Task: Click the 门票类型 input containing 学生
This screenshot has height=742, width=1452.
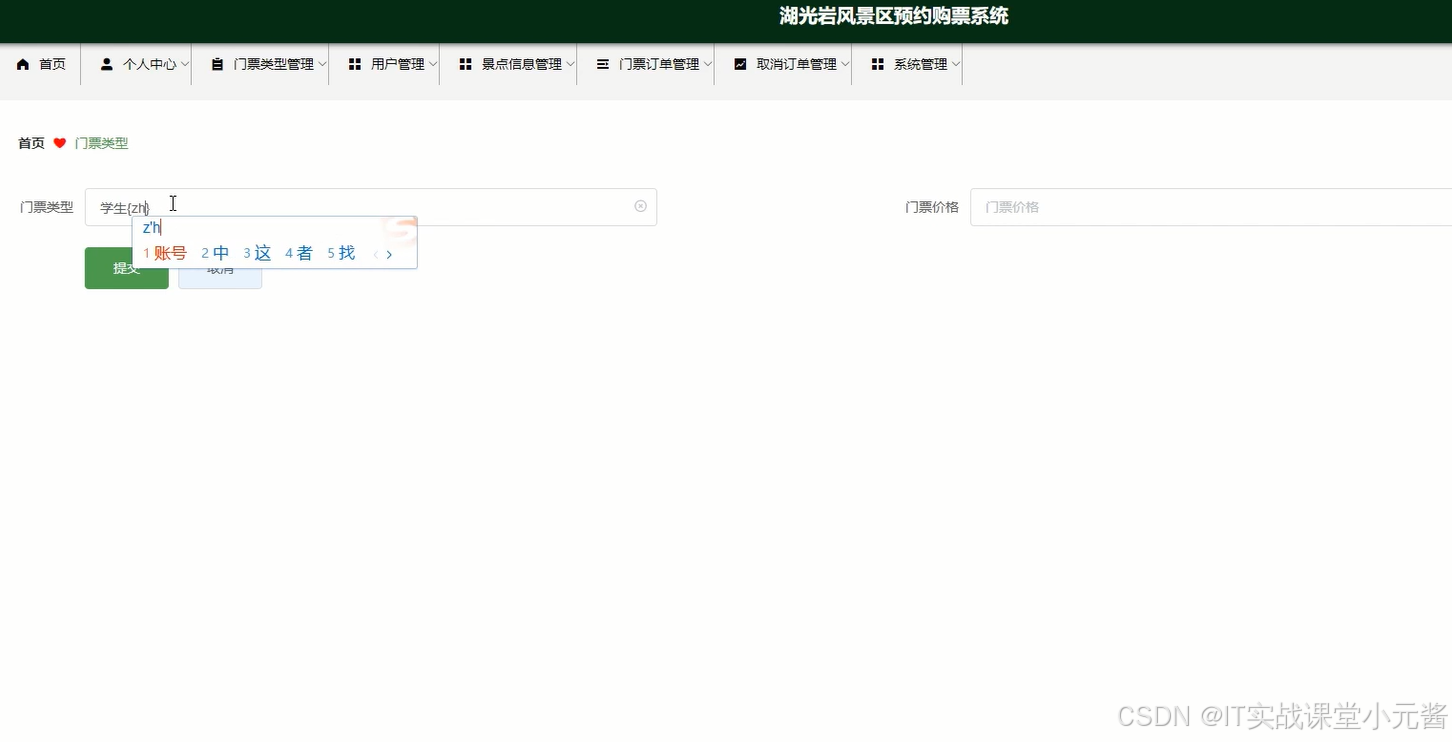Action: (371, 207)
